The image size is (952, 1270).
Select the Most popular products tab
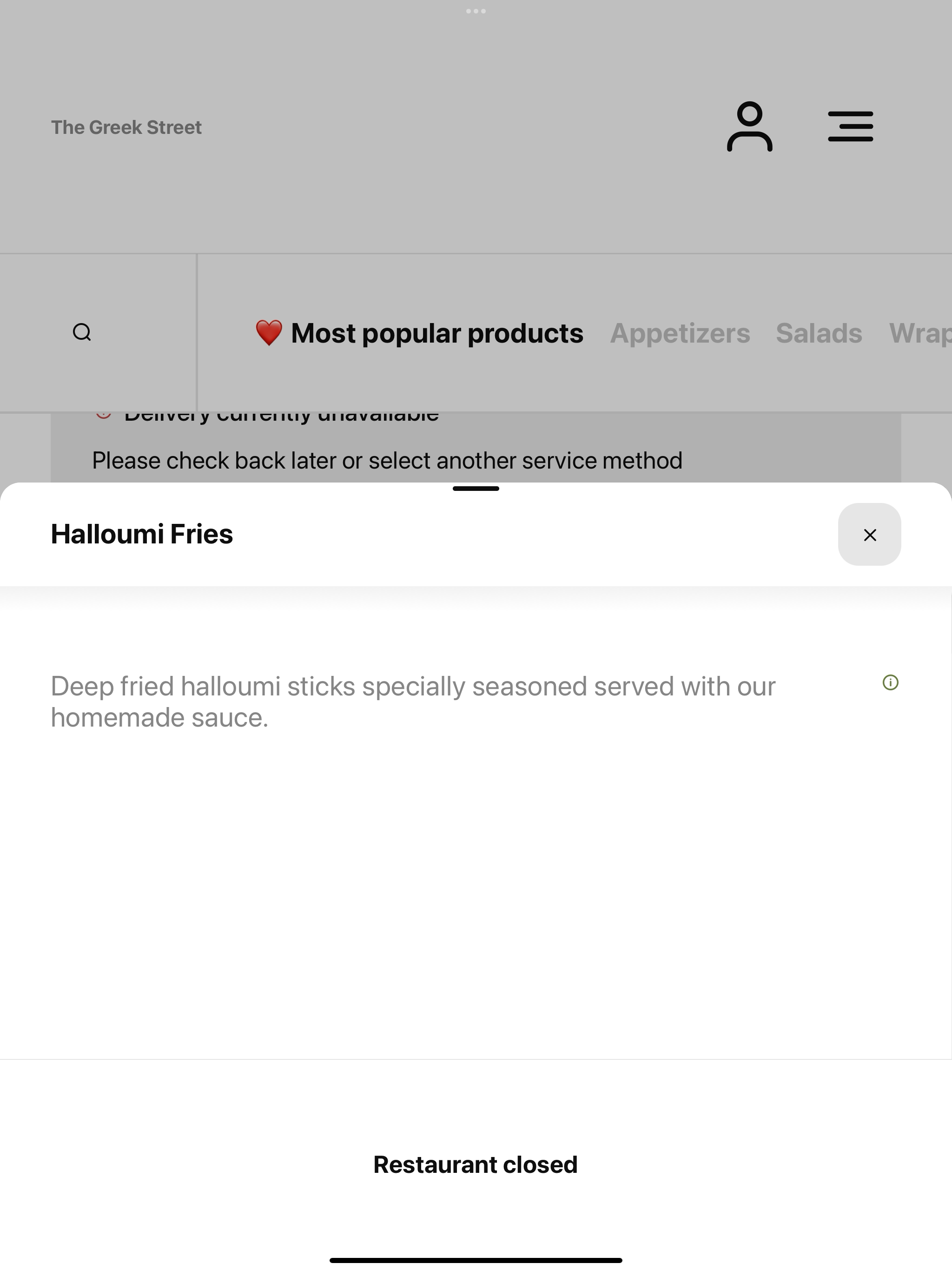pyautogui.click(x=419, y=333)
